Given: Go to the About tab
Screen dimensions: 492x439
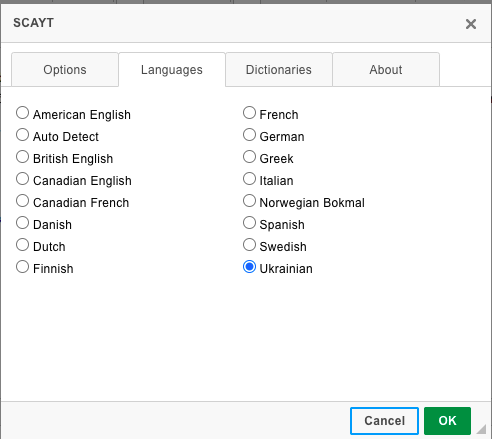Looking at the screenshot, I should (x=386, y=70).
